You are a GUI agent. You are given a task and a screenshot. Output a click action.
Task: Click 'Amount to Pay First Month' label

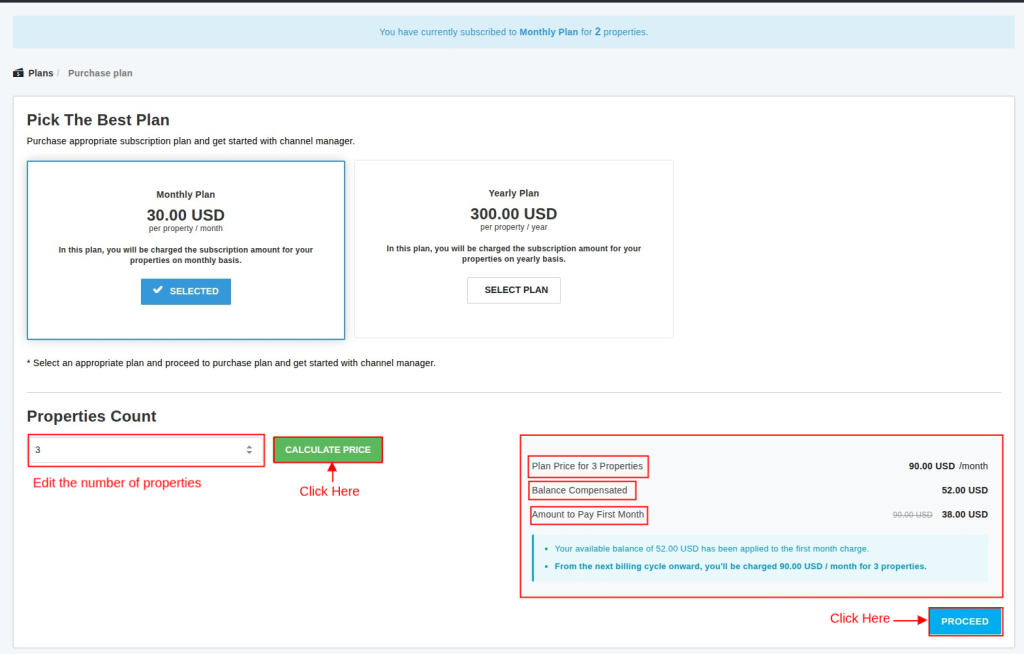point(588,515)
